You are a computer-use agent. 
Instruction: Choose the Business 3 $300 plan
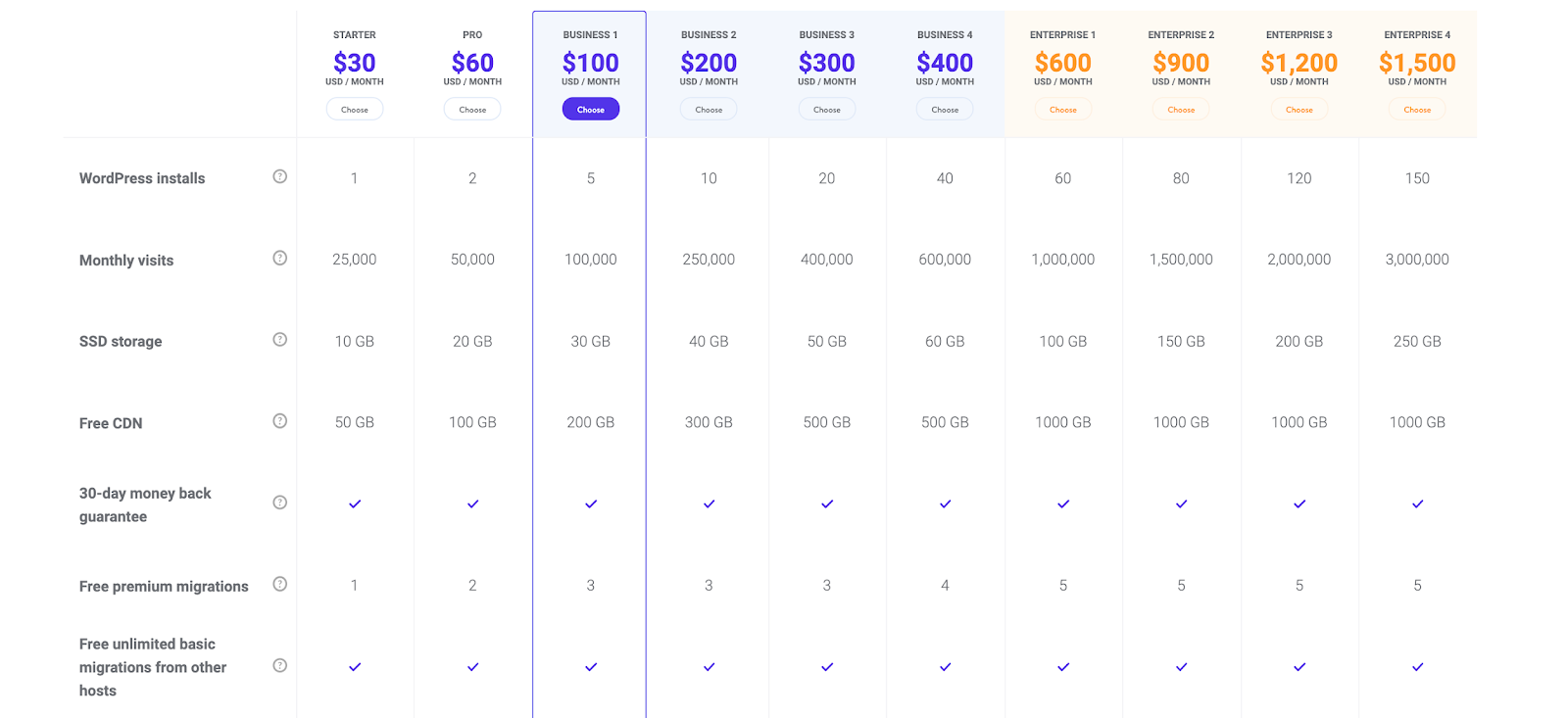[x=827, y=110]
